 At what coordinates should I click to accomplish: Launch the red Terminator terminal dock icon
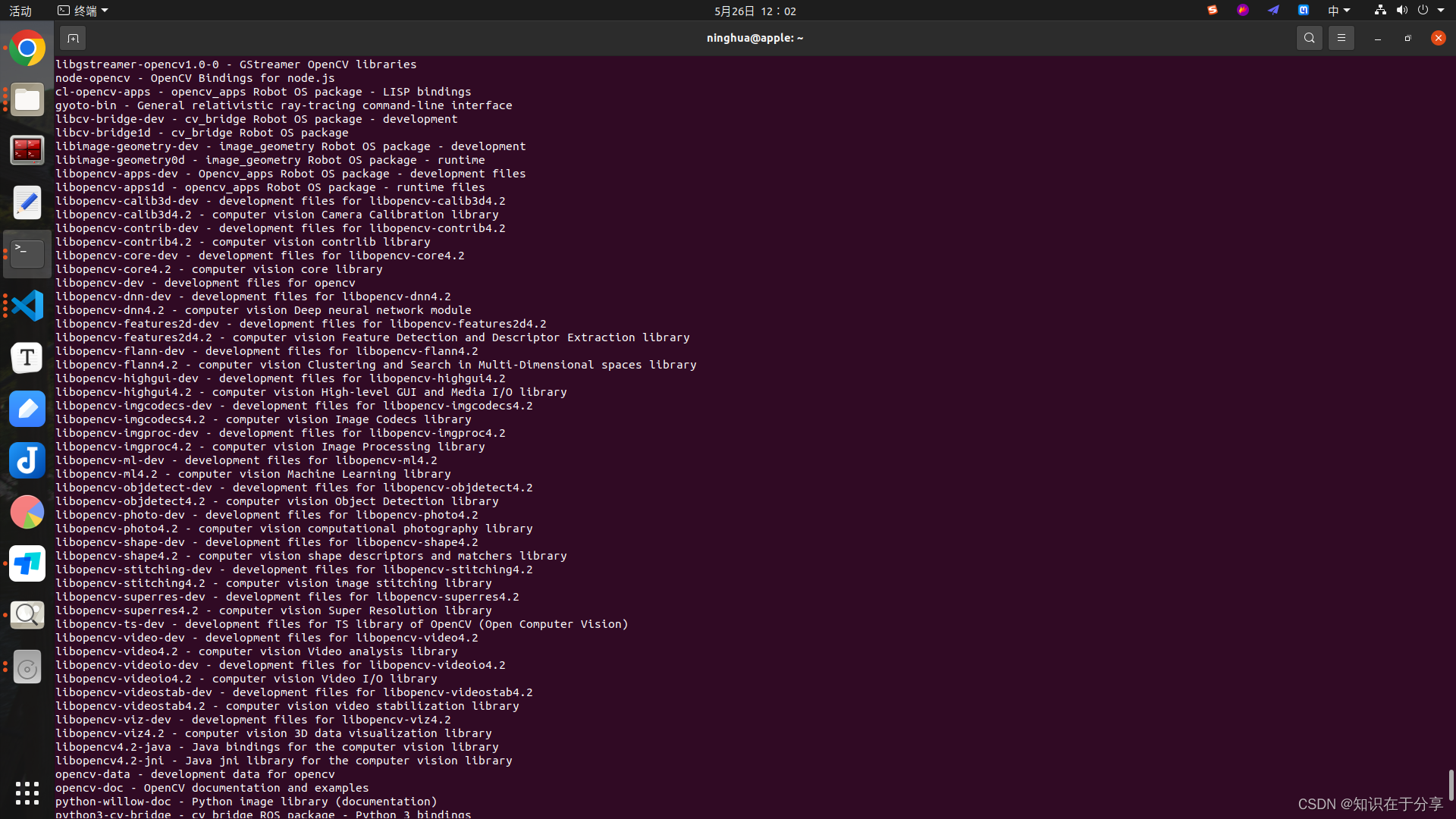click(27, 151)
